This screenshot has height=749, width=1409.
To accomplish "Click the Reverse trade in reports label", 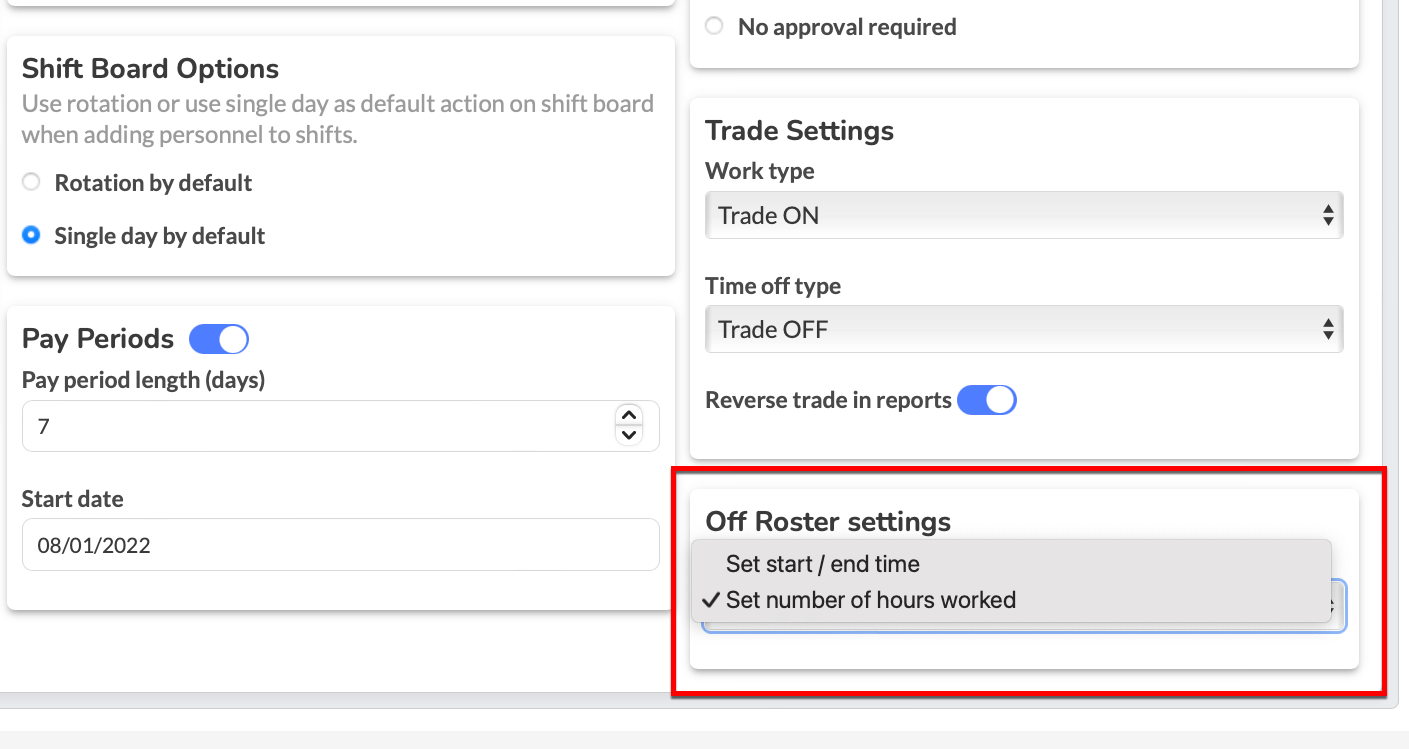I will [x=828, y=400].
